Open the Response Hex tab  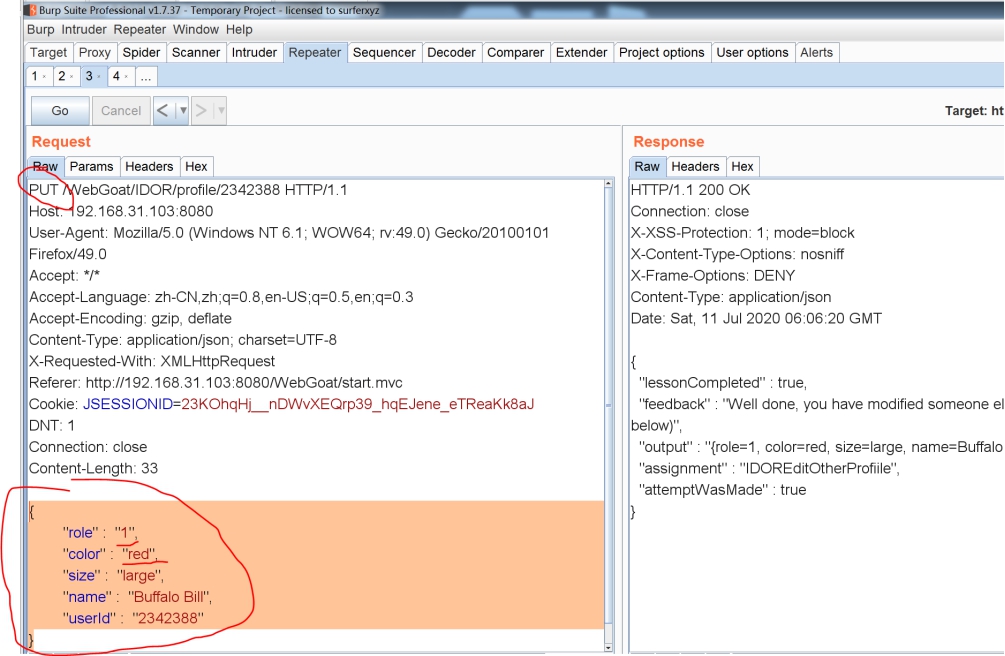(x=742, y=167)
